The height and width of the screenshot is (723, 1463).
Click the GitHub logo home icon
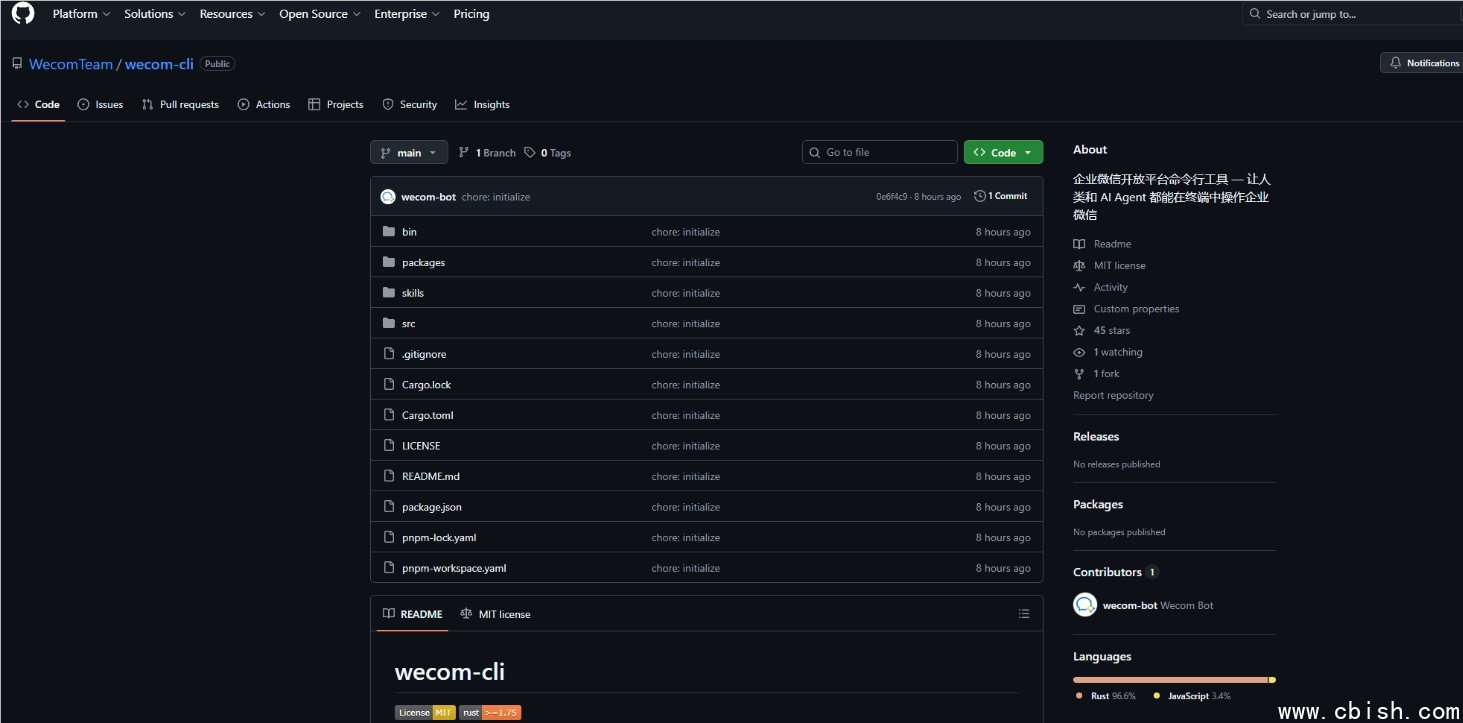point(22,14)
